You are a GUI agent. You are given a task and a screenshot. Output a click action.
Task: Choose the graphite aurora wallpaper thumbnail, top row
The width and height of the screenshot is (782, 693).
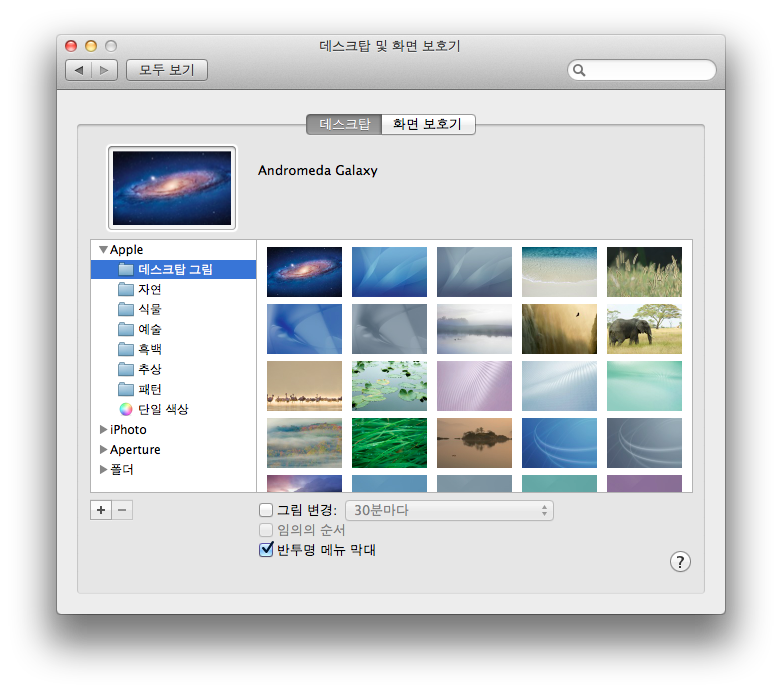[x=474, y=272]
